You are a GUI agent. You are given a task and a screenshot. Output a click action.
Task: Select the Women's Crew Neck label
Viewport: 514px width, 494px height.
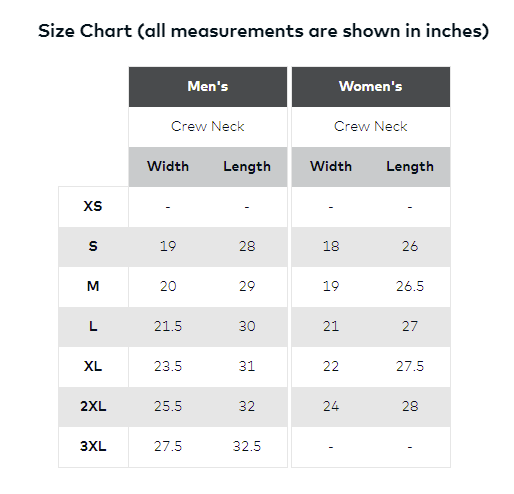(x=371, y=127)
